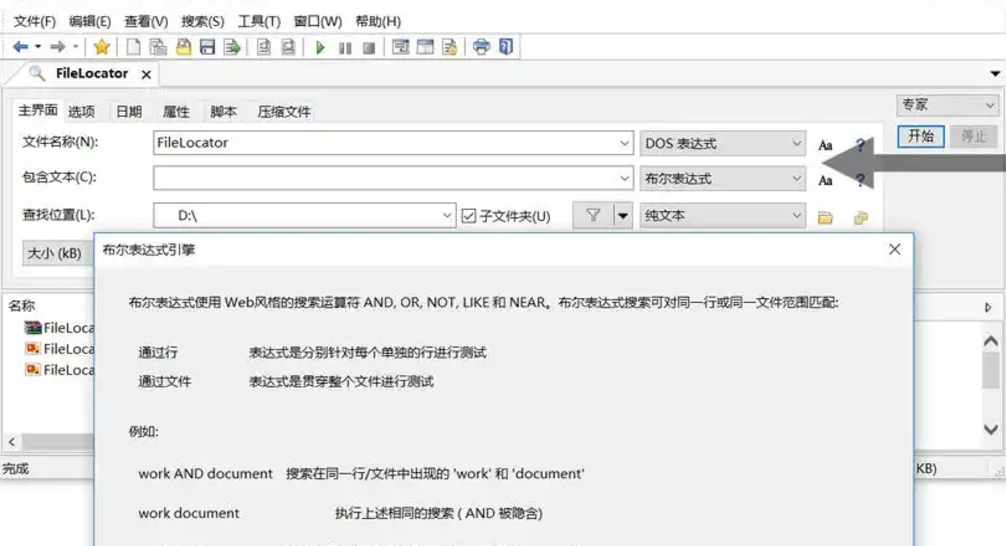Open the 查看(V) menu
Screen dimensions: 1006x546
tap(146, 21)
